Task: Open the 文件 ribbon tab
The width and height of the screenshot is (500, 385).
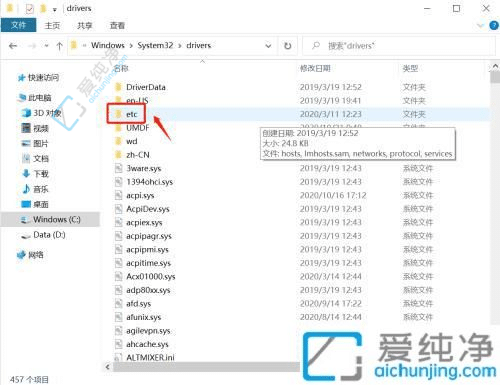Action: 18,25
